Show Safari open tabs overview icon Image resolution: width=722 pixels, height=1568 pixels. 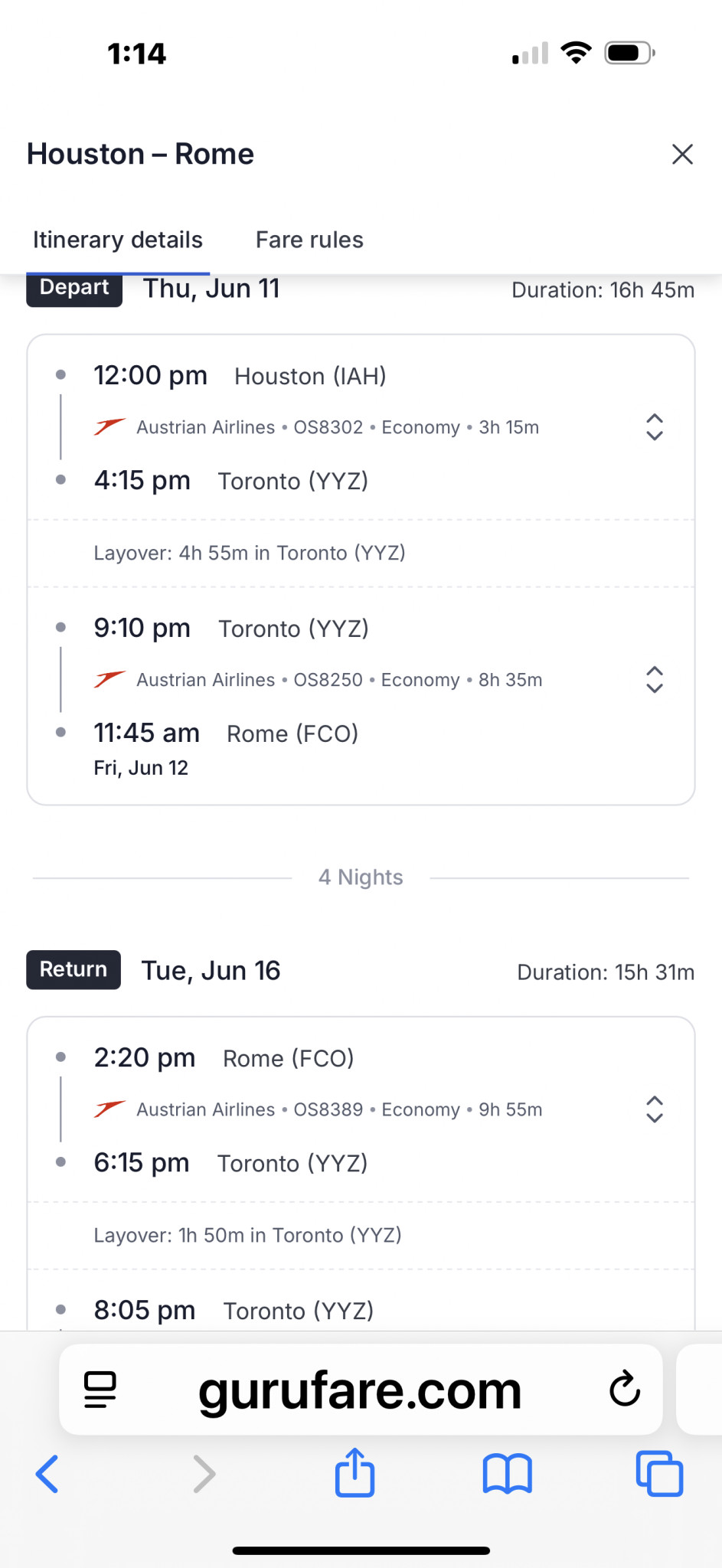coord(659,1474)
